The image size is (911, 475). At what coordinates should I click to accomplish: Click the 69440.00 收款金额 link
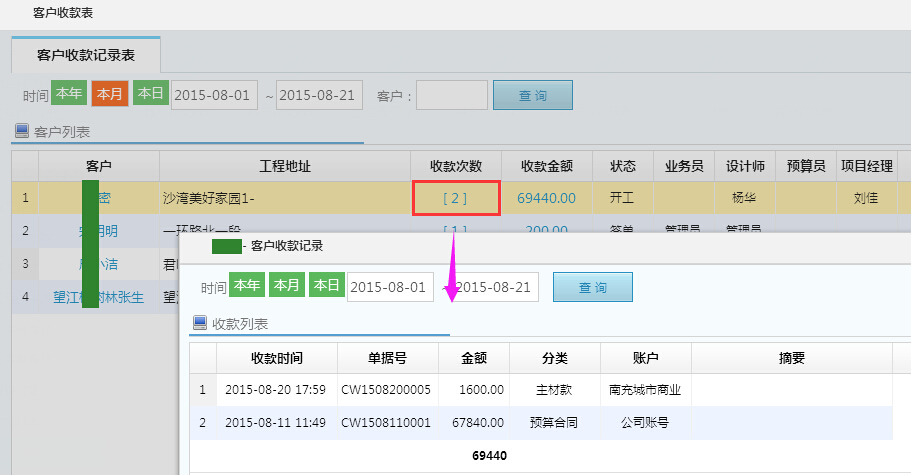coord(546,198)
